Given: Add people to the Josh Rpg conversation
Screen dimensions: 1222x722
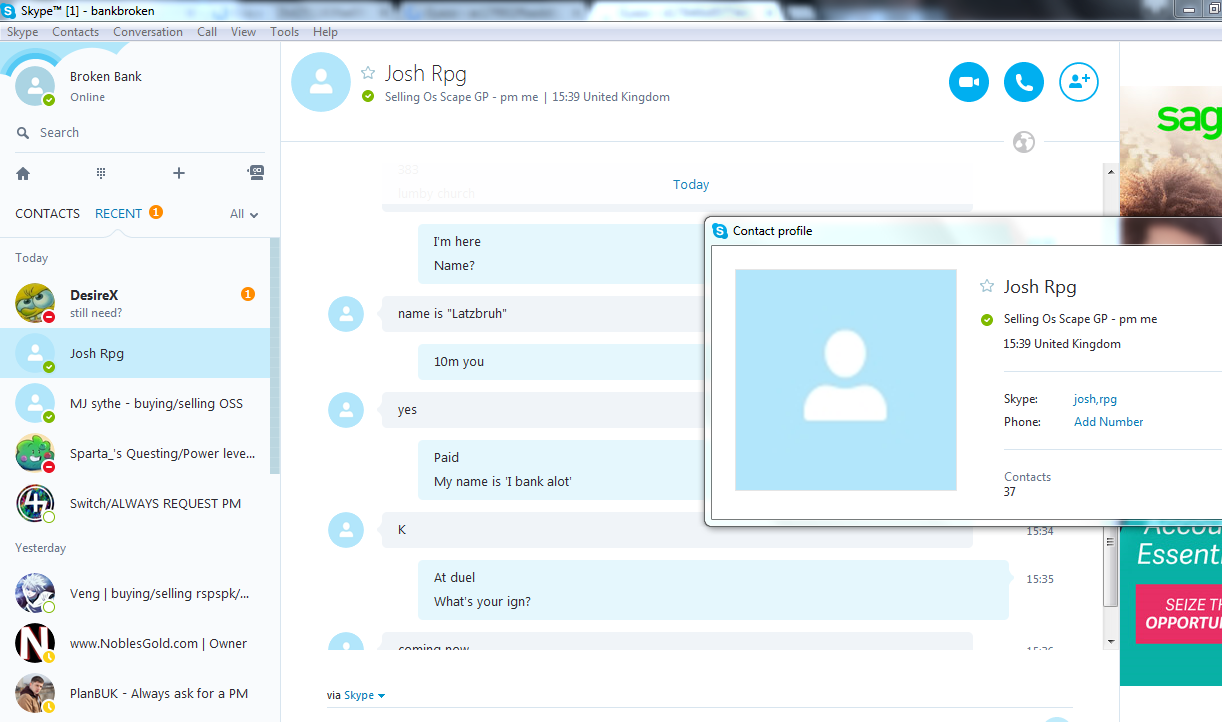Looking at the screenshot, I should [1079, 82].
